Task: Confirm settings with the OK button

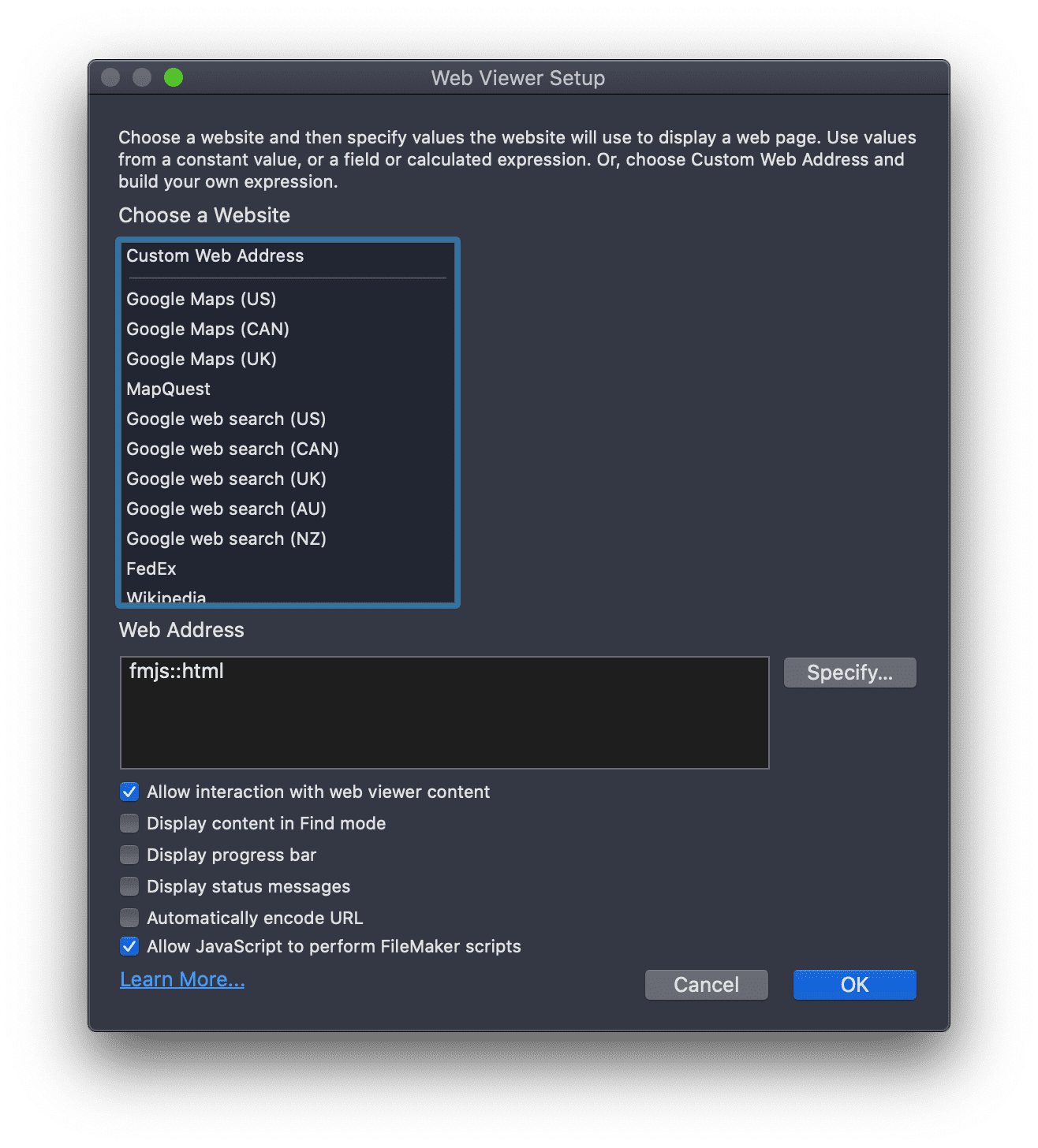Action: tap(854, 985)
